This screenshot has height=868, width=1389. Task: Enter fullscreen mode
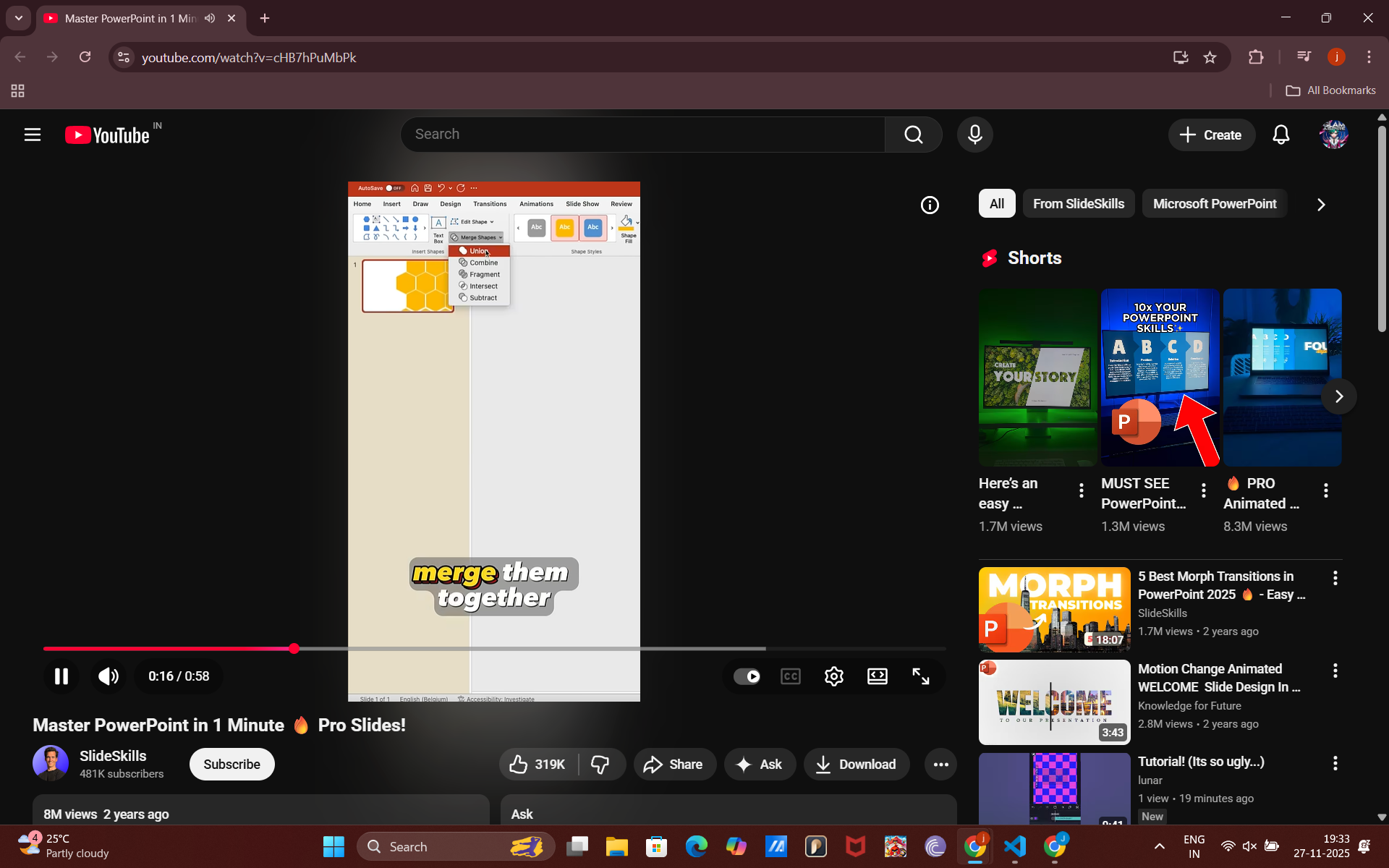[920, 676]
